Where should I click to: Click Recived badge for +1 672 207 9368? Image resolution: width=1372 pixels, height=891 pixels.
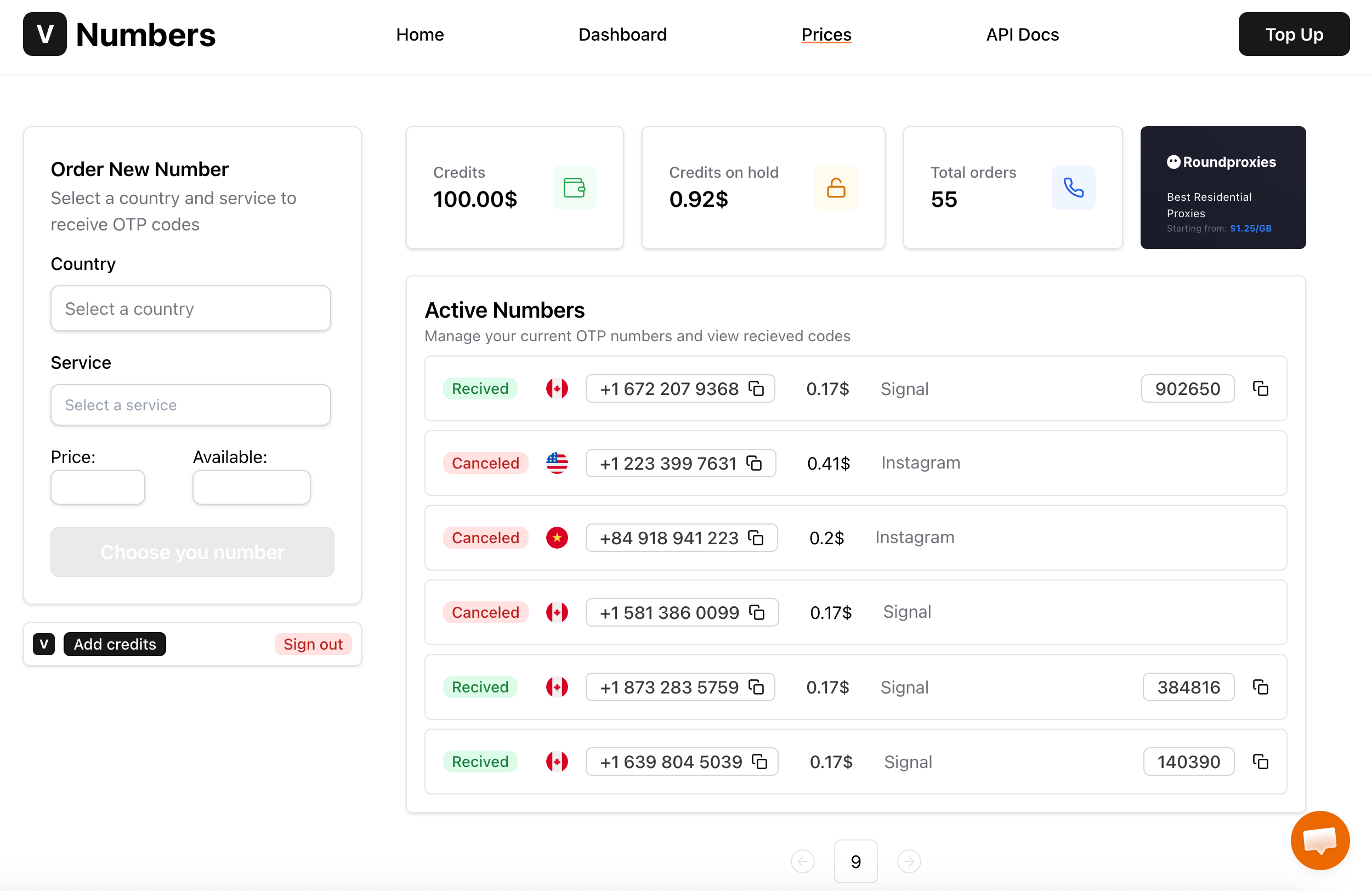coord(480,388)
